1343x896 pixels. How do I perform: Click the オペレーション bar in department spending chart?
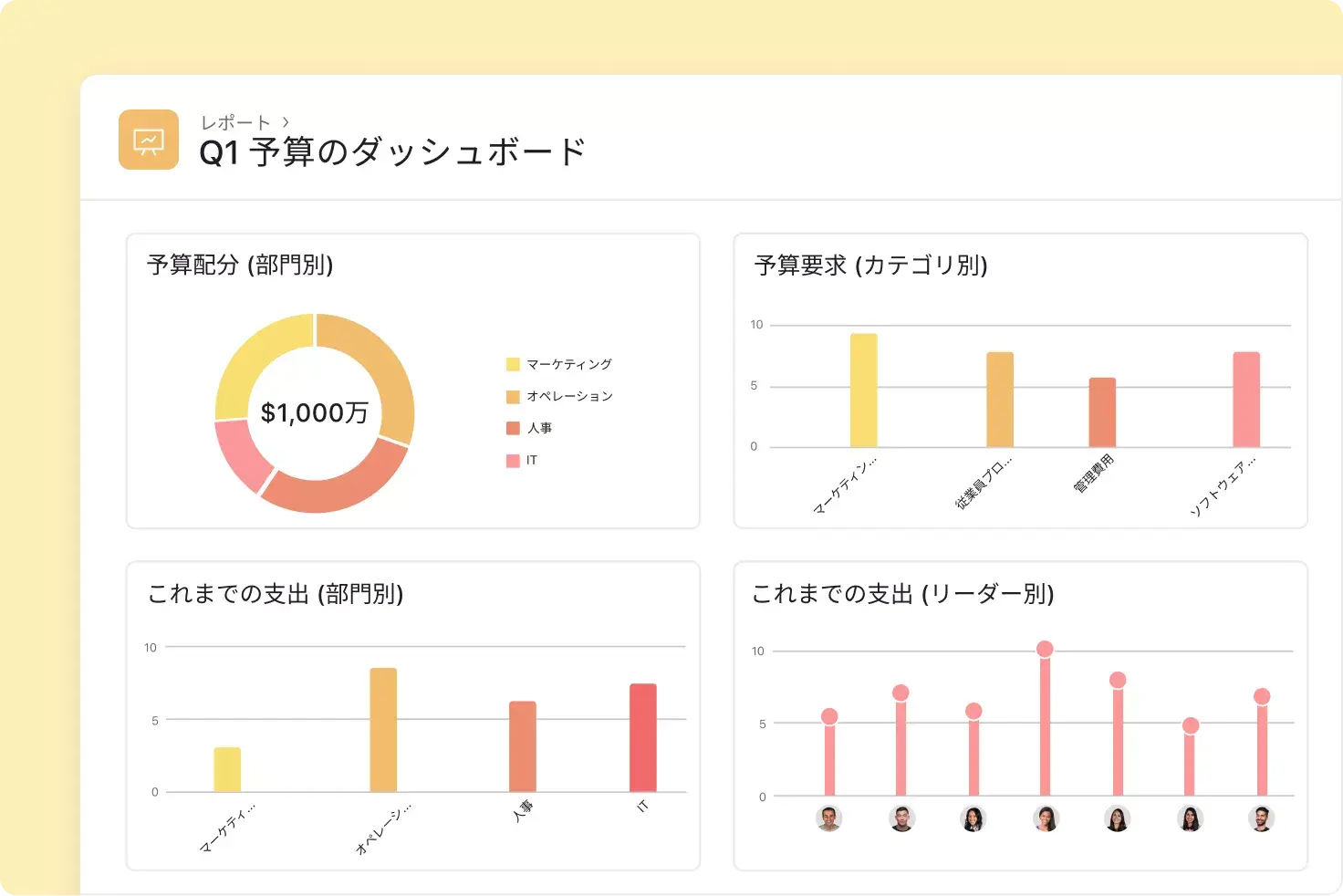point(382,730)
